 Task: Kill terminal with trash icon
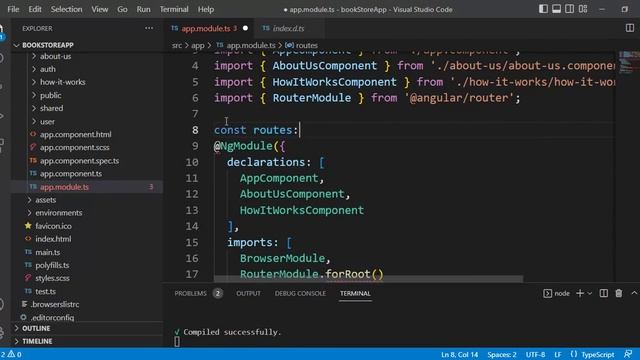[619, 293]
